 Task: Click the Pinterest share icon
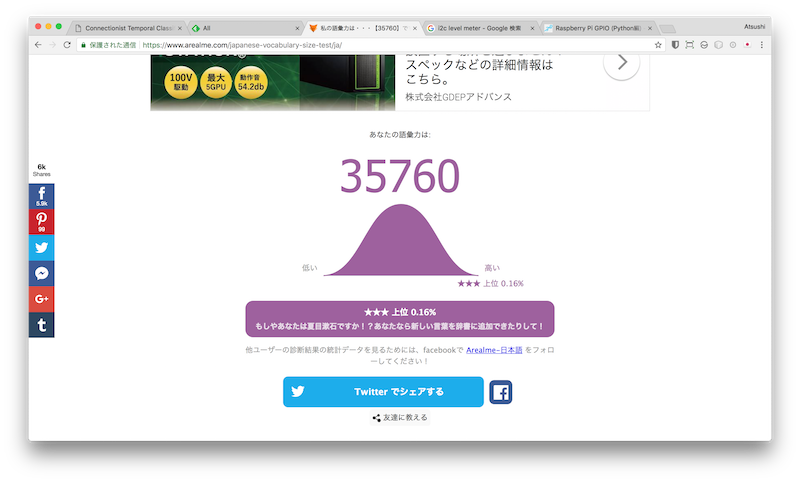pyautogui.click(x=41, y=222)
